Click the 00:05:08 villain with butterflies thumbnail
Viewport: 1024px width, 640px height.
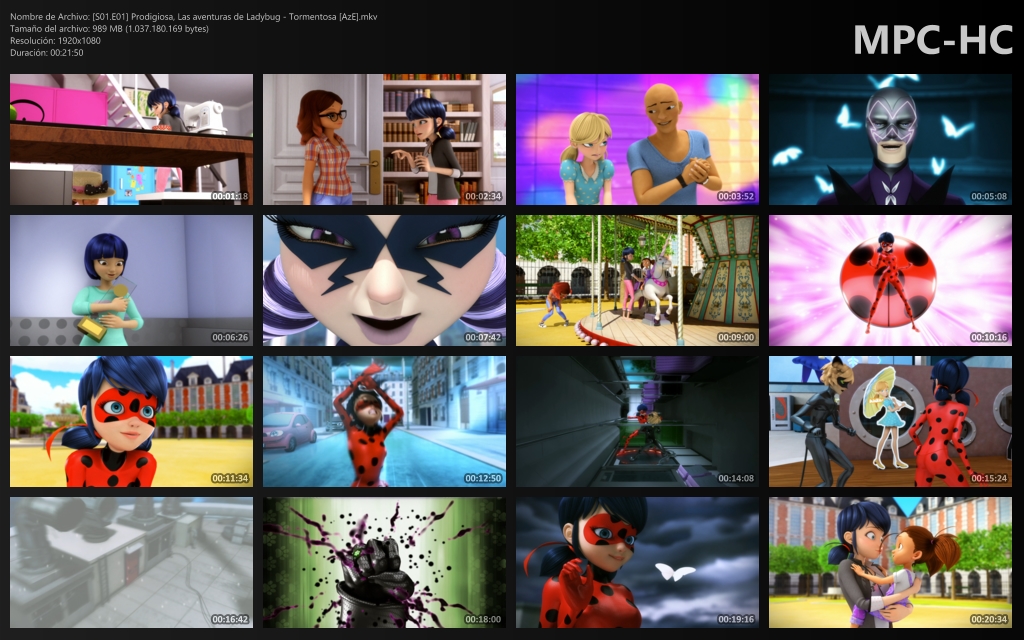click(890, 139)
